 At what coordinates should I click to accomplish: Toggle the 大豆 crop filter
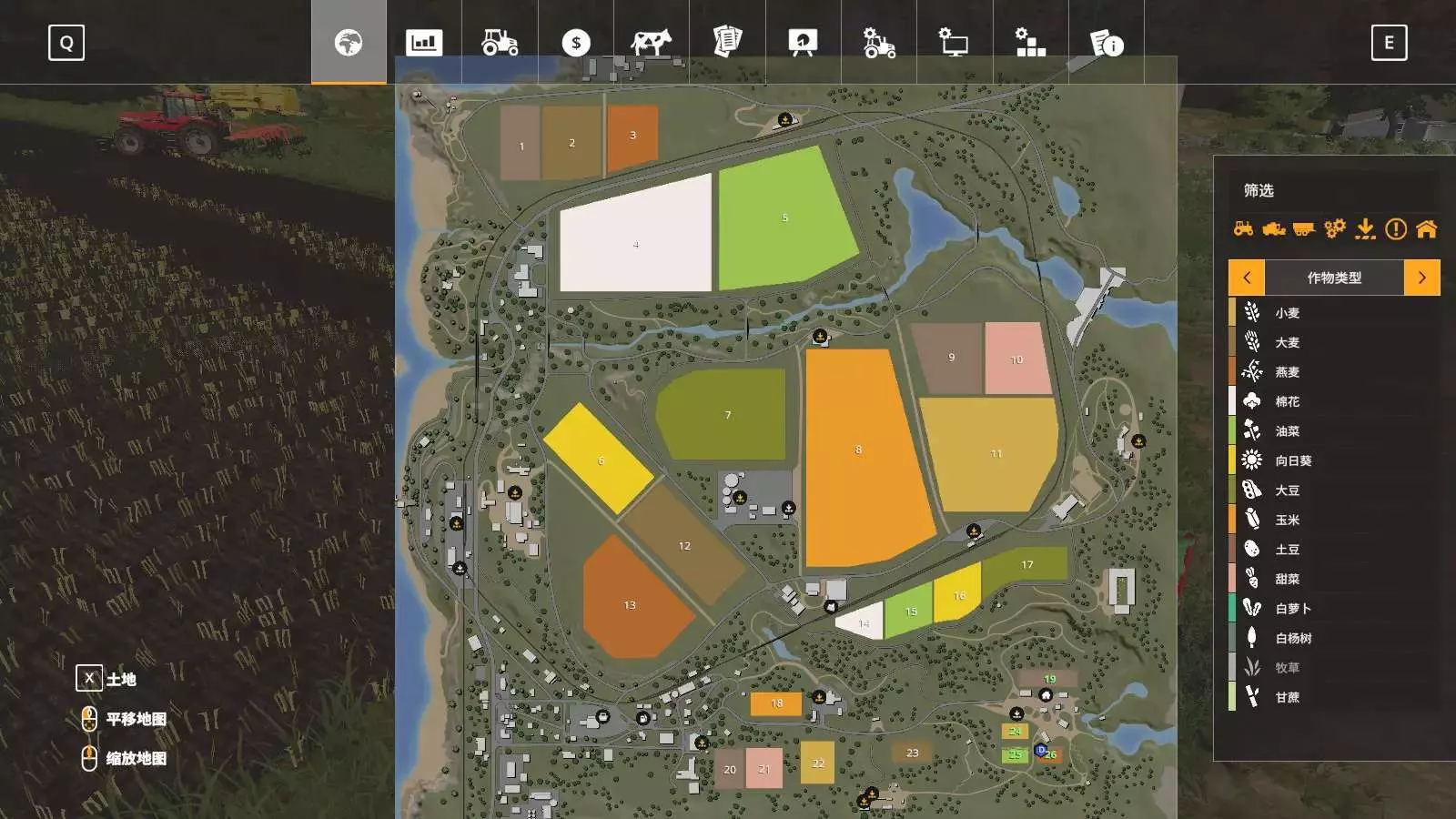[1334, 490]
